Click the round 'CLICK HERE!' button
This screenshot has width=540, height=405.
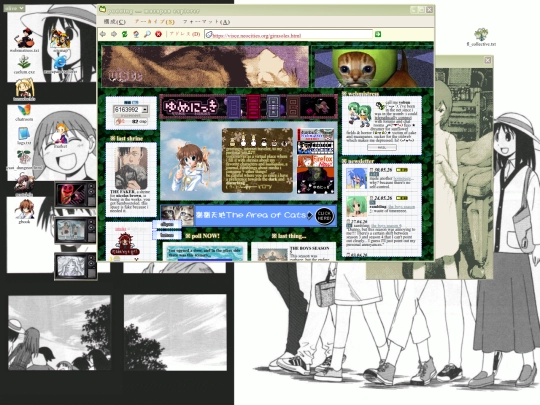[x=324, y=216]
